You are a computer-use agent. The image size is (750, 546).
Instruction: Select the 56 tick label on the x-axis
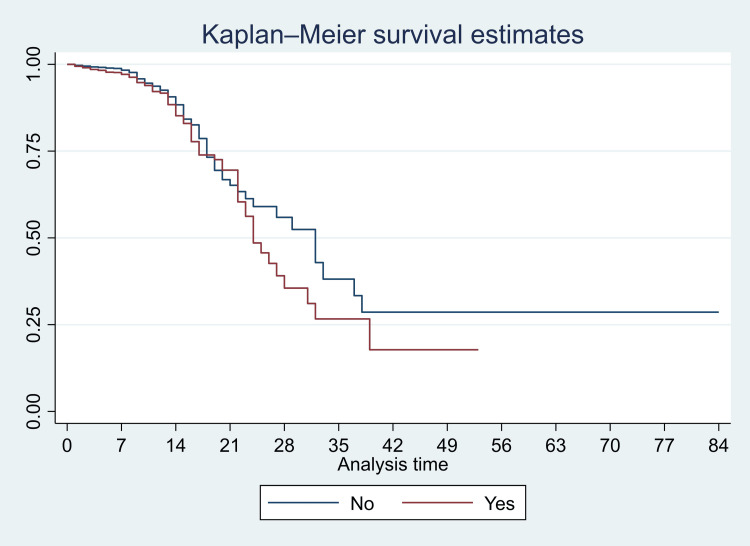501,446
